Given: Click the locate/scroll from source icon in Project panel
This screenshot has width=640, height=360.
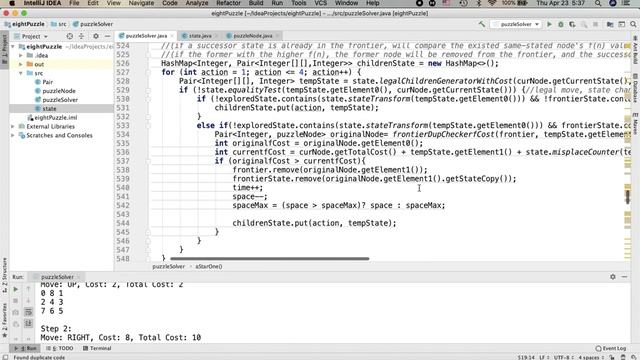Looking at the screenshot, I should pyautogui.click(x=70, y=36).
